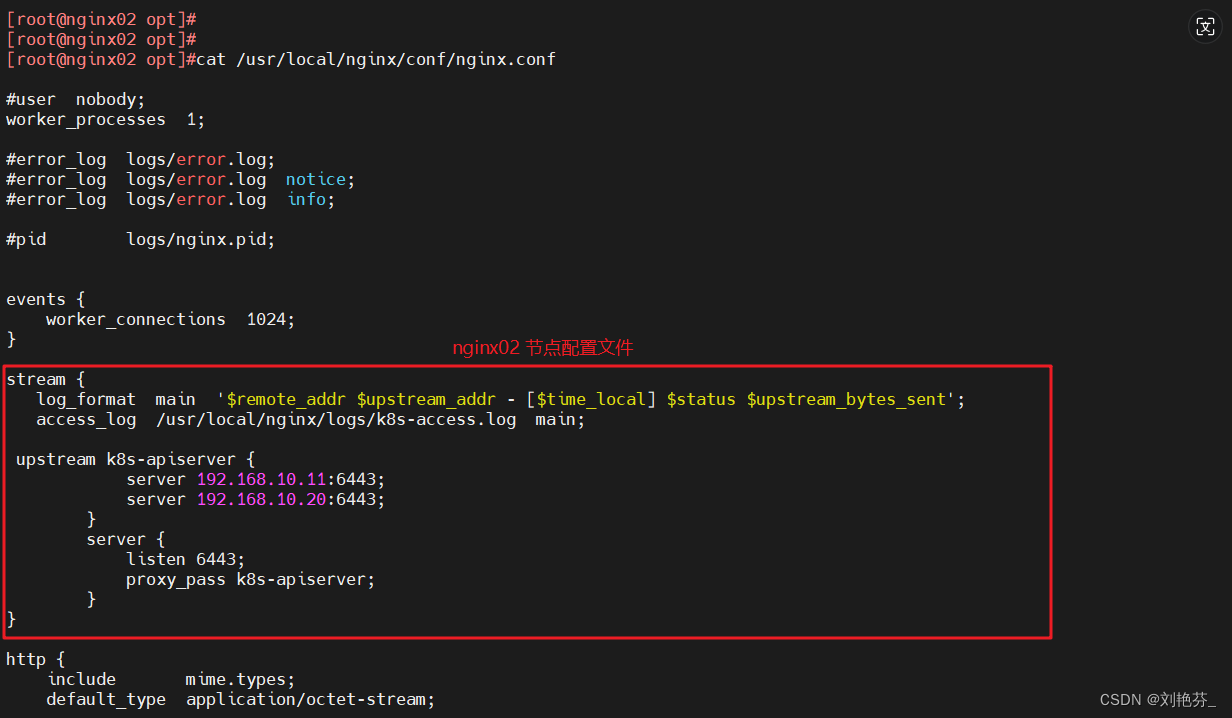Click the 'worker_processes 1;' line
The height and width of the screenshot is (718, 1232).
point(106,120)
